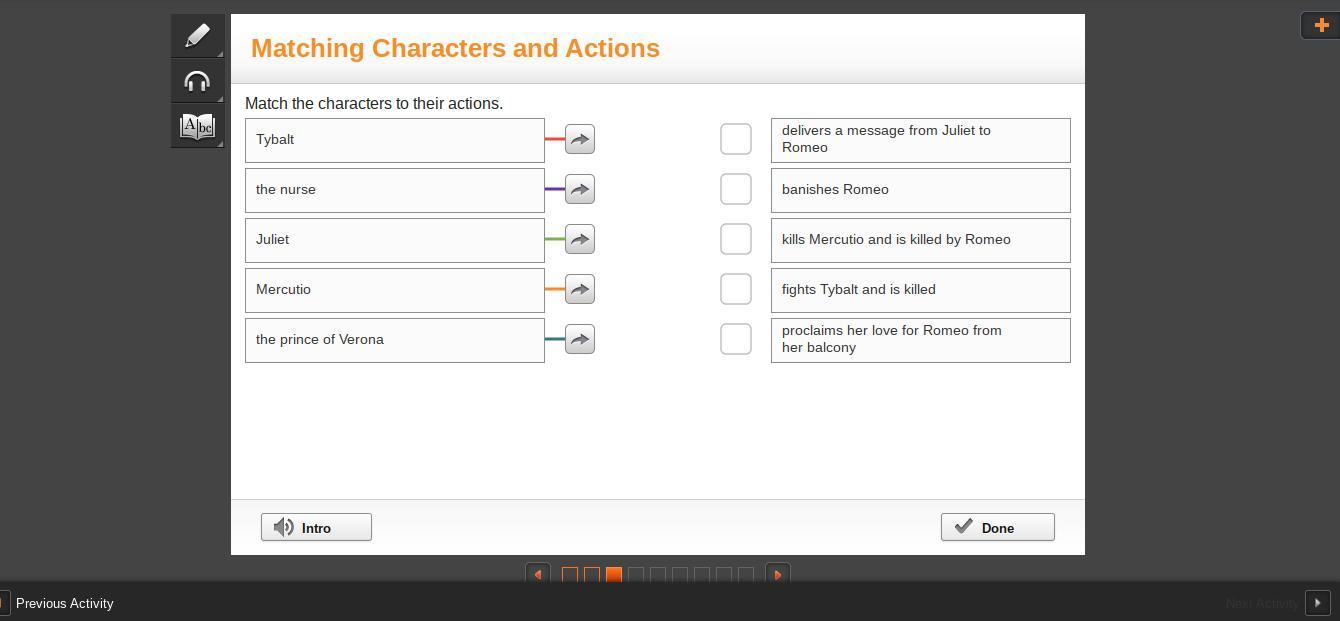Open the Abc dictionary book tool
Screen dimensions: 1340x621
point(197,126)
